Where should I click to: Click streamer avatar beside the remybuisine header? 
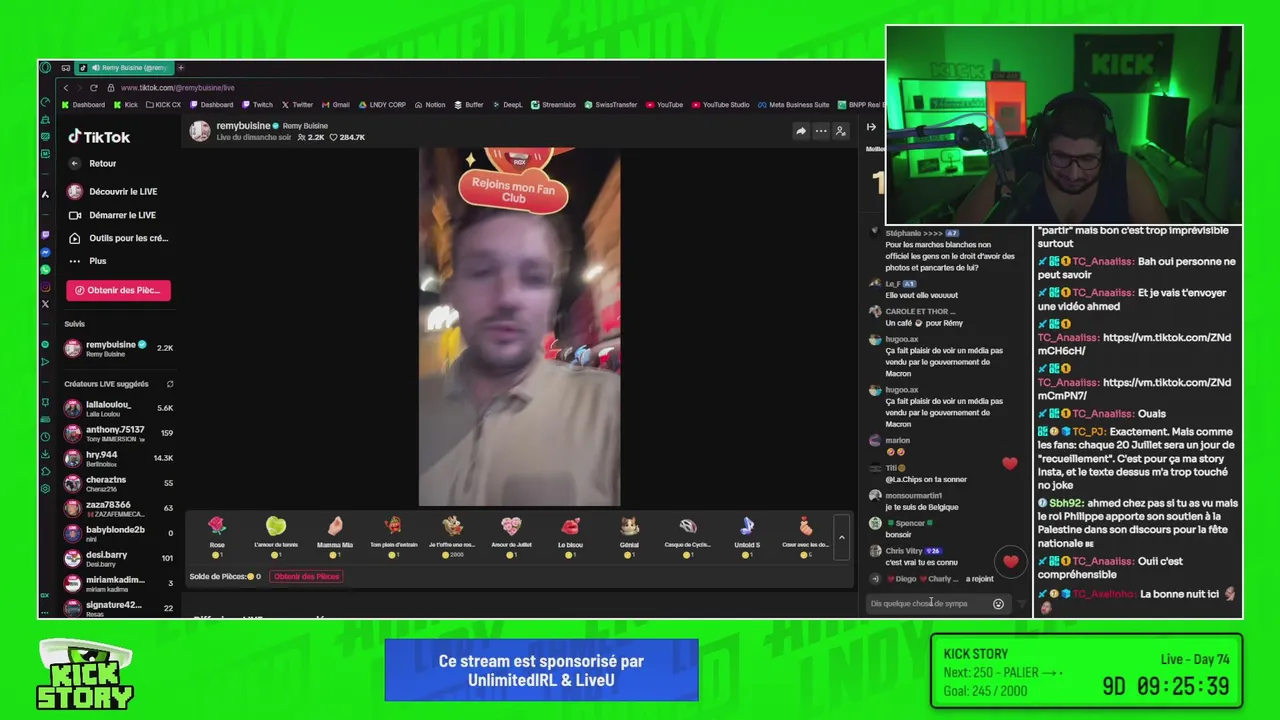(x=200, y=131)
